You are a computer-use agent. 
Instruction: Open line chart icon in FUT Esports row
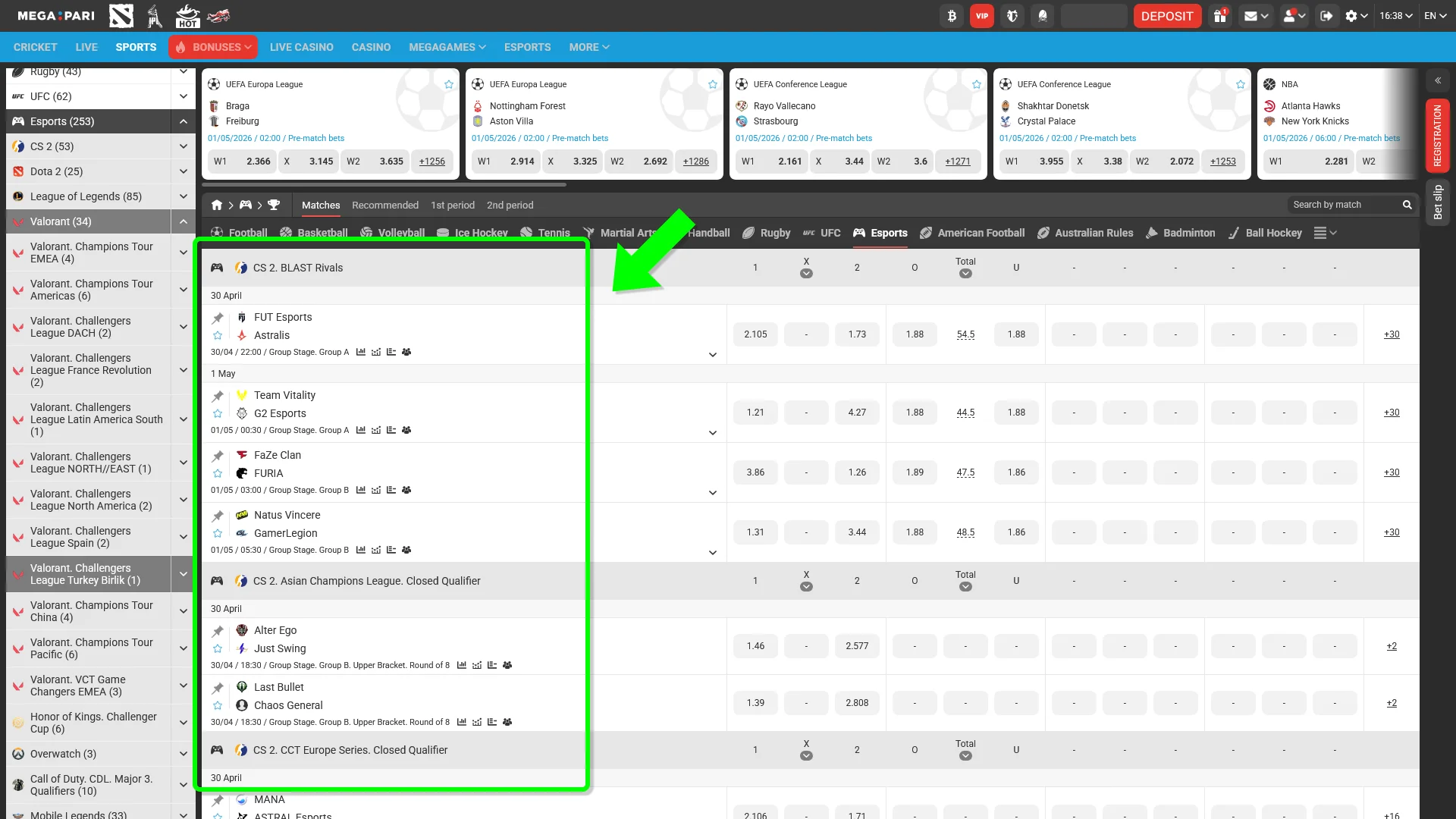[376, 352]
